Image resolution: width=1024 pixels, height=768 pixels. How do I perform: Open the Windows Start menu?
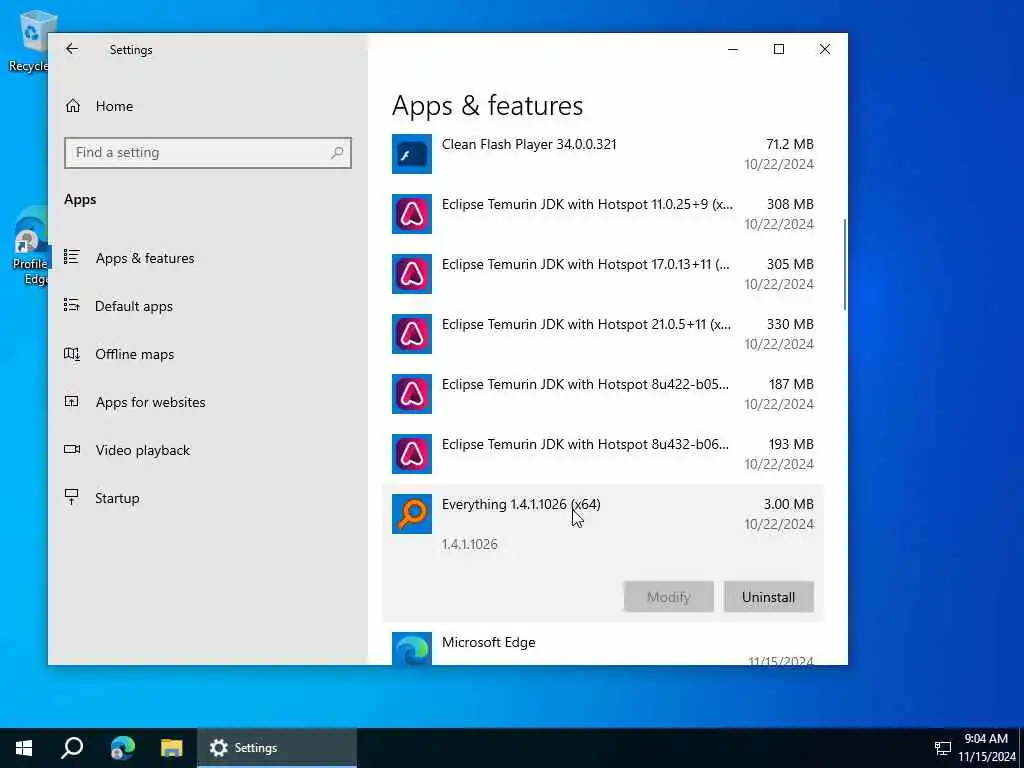(24, 748)
